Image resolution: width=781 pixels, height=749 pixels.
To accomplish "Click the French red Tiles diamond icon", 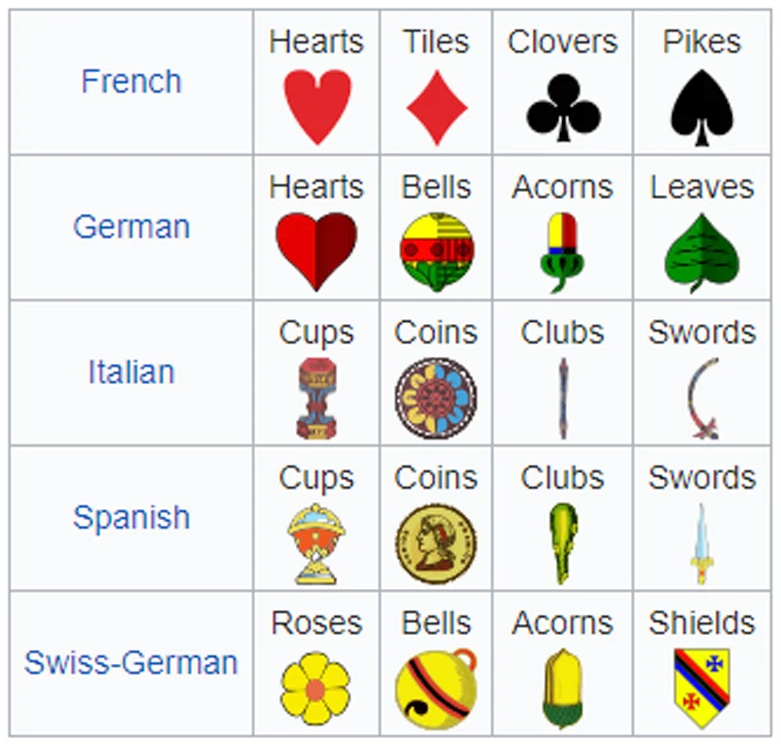I will 436,108.
